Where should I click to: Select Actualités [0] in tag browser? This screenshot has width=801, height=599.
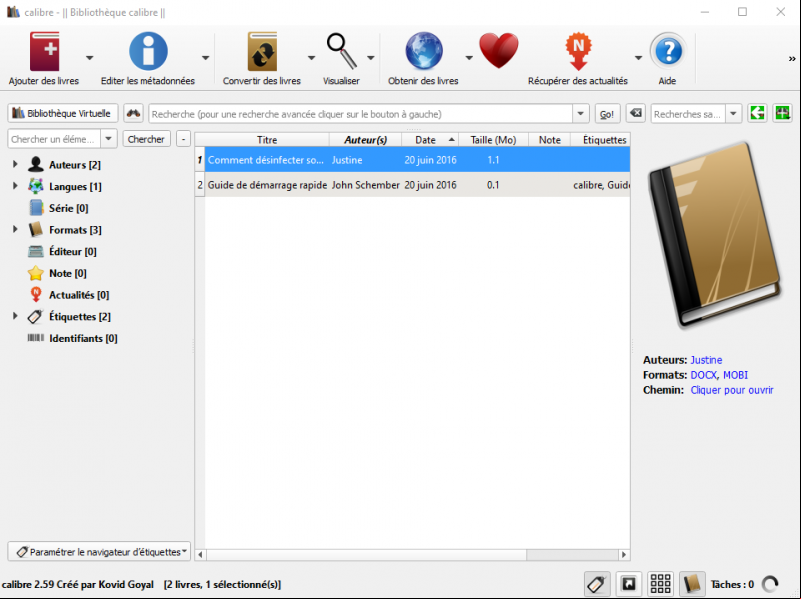(79, 295)
